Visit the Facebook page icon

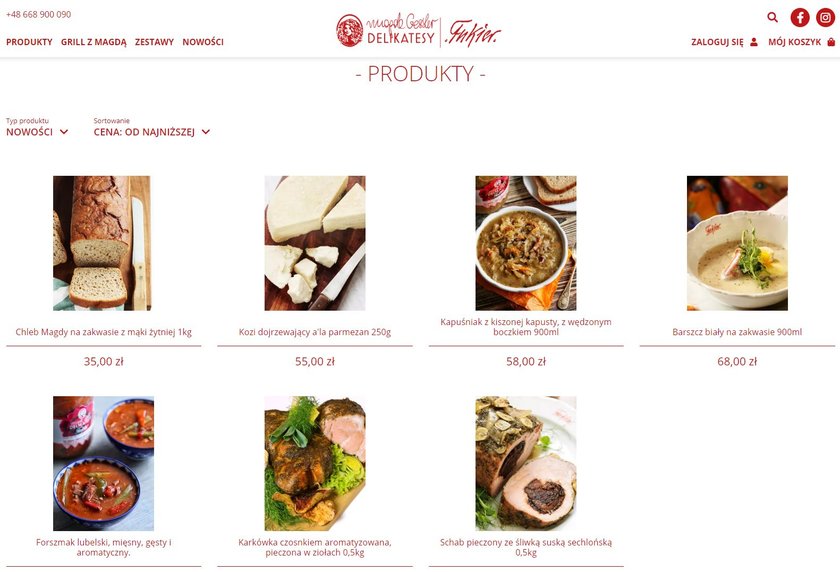pos(800,17)
